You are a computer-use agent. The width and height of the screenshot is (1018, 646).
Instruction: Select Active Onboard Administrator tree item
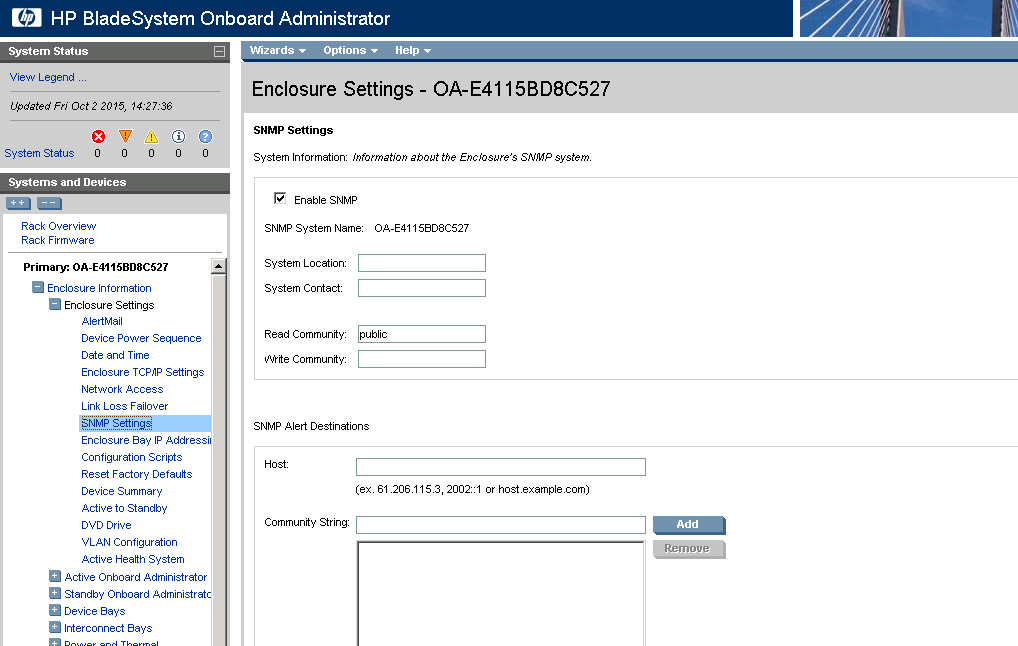(136, 577)
